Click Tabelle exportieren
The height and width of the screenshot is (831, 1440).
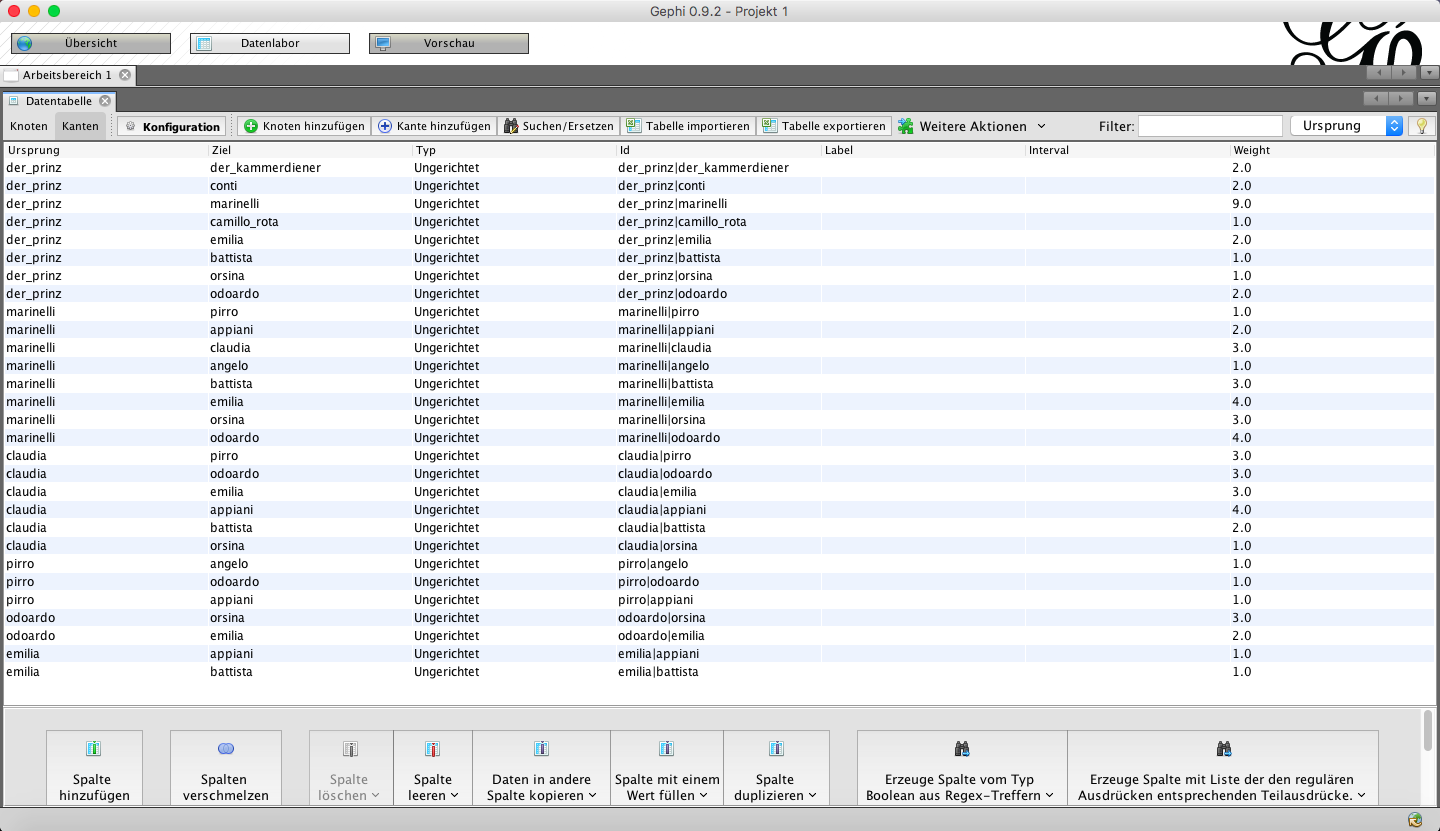(x=824, y=126)
